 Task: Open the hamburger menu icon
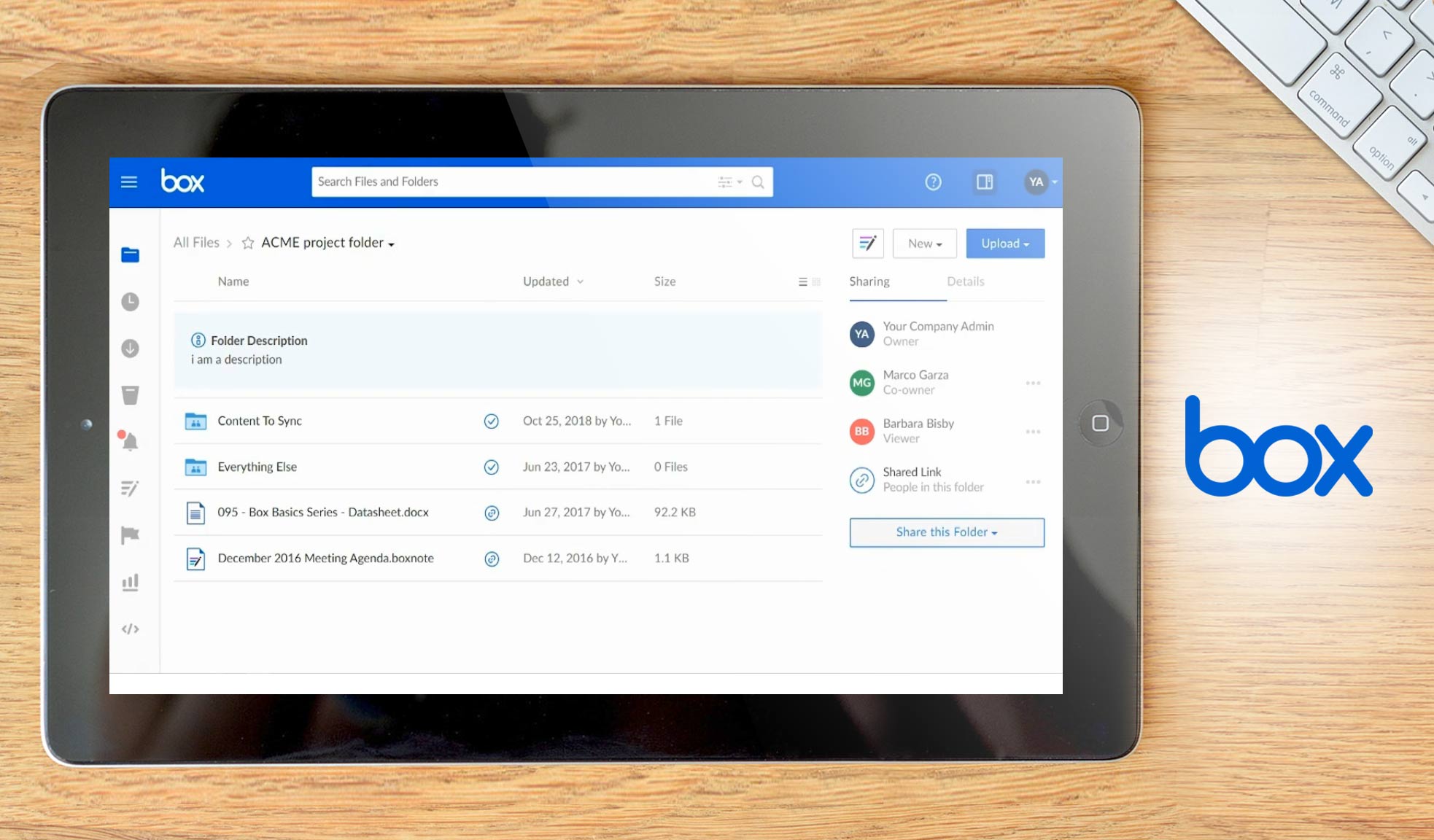click(129, 182)
